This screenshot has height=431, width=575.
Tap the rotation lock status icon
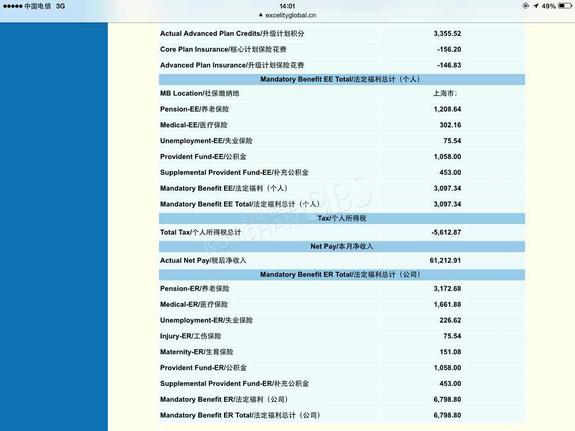525,6
